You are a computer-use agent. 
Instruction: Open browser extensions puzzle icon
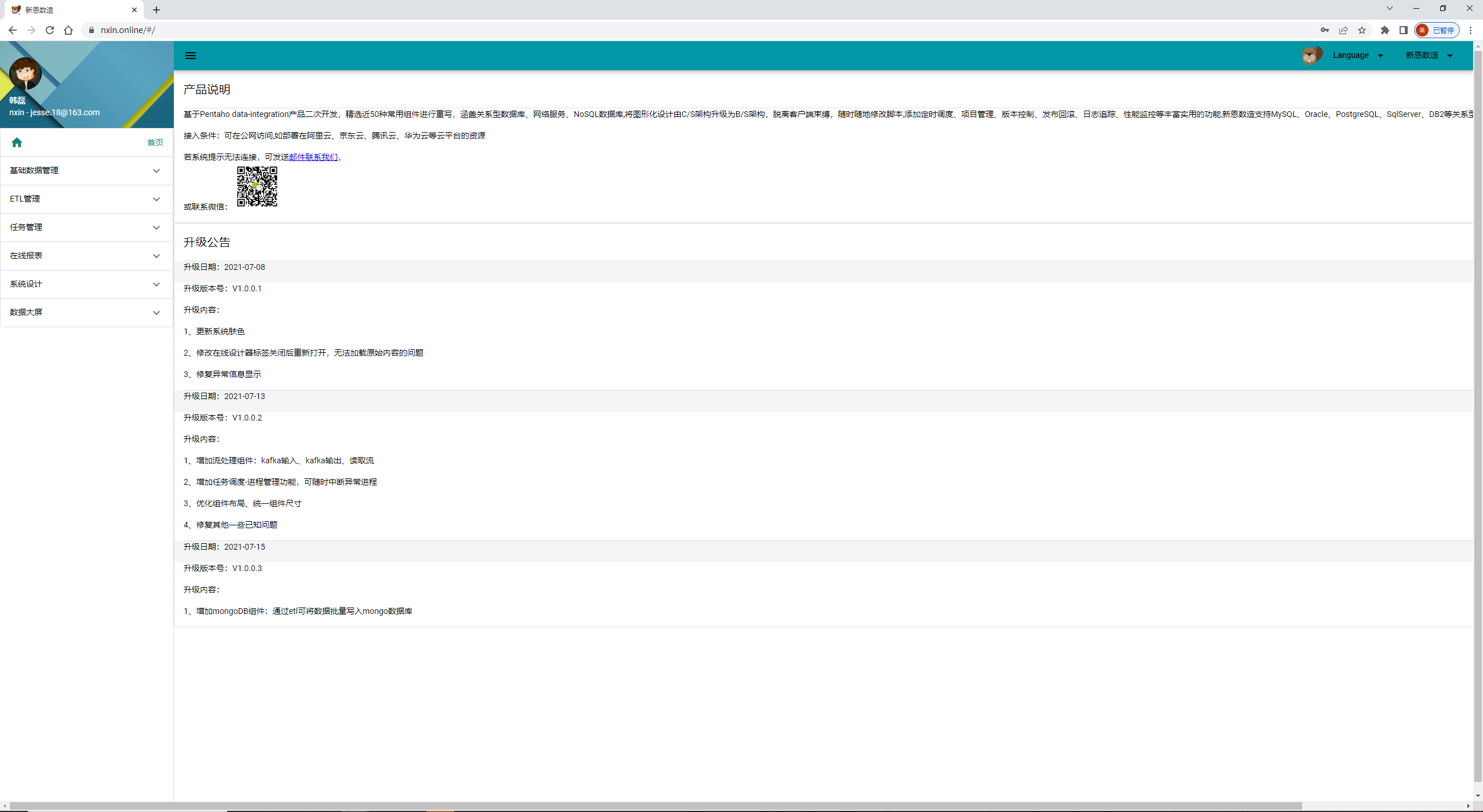(1385, 30)
